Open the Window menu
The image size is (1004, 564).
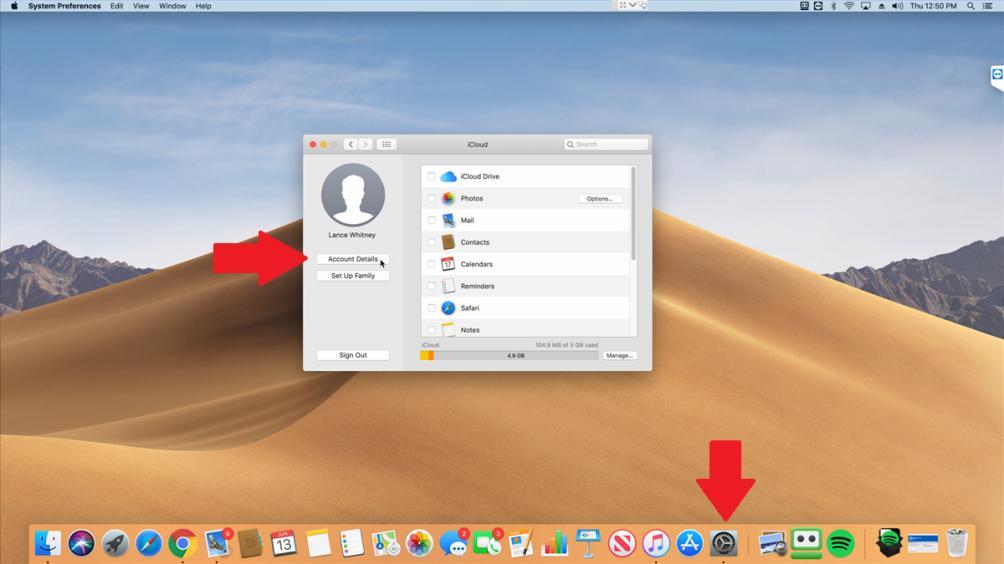coord(172,6)
